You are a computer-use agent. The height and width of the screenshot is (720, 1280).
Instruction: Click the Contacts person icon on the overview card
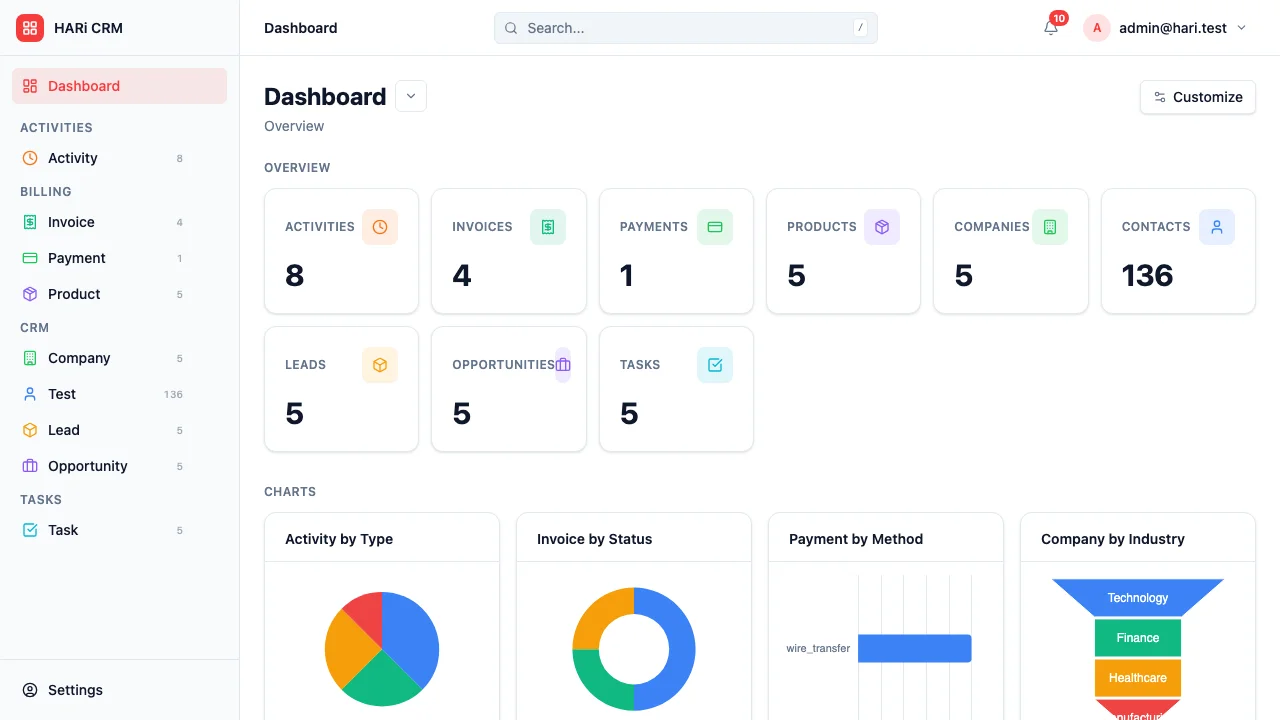point(1217,227)
